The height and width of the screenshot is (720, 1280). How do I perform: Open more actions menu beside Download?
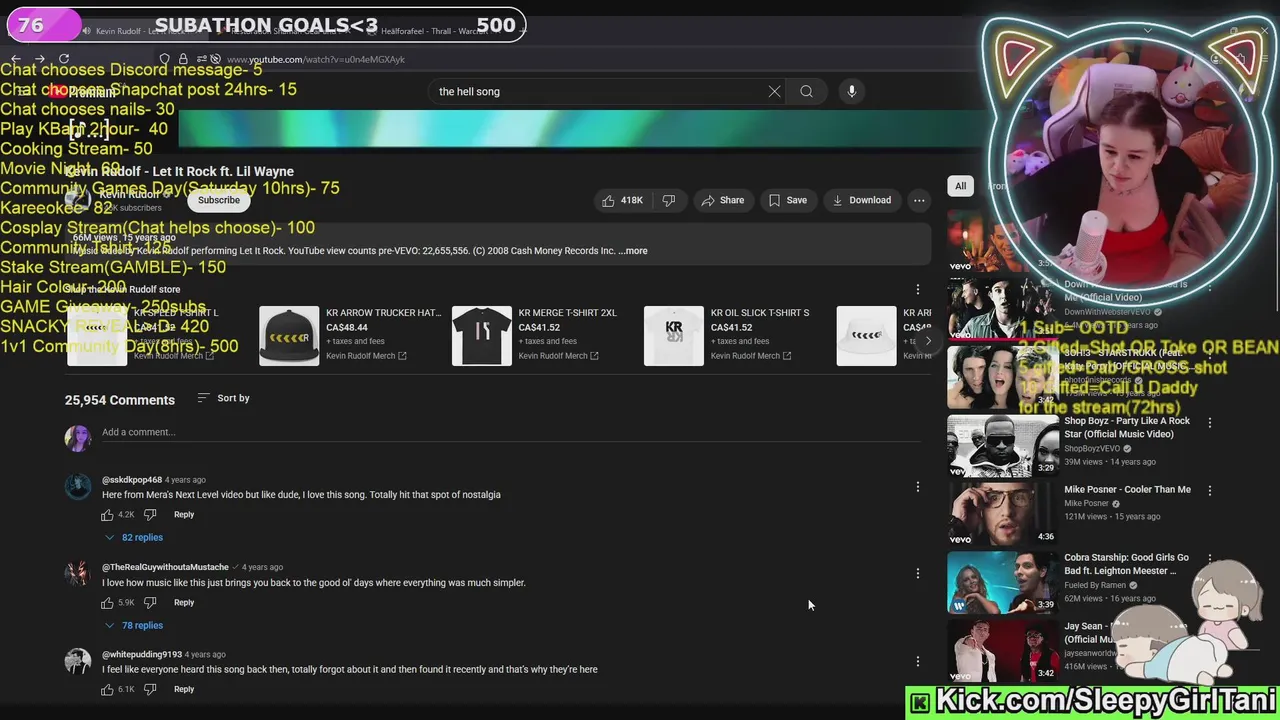[x=919, y=200]
